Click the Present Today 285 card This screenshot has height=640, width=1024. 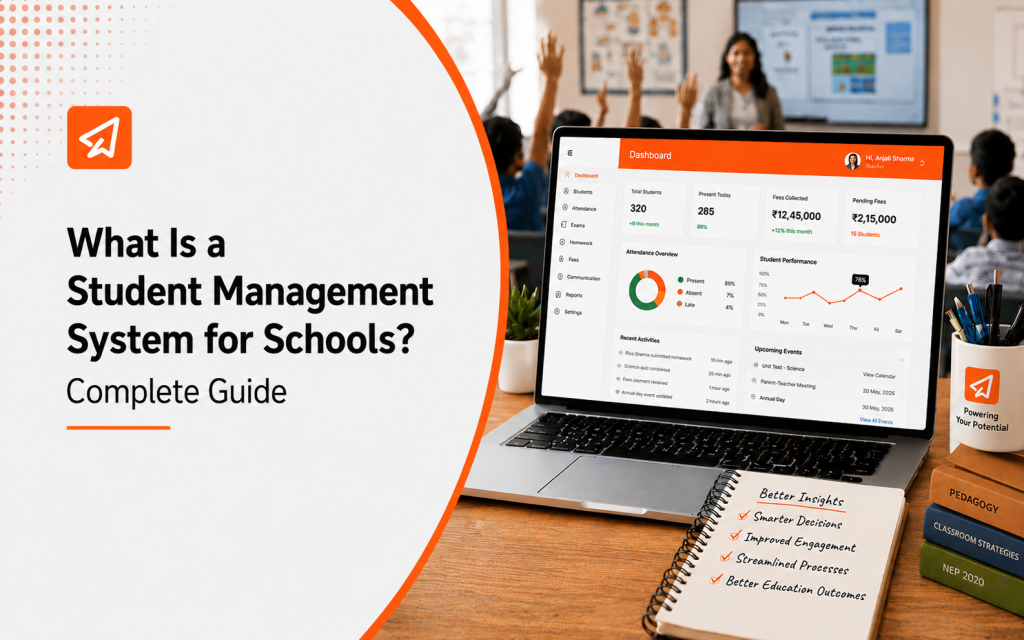(x=724, y=211)
